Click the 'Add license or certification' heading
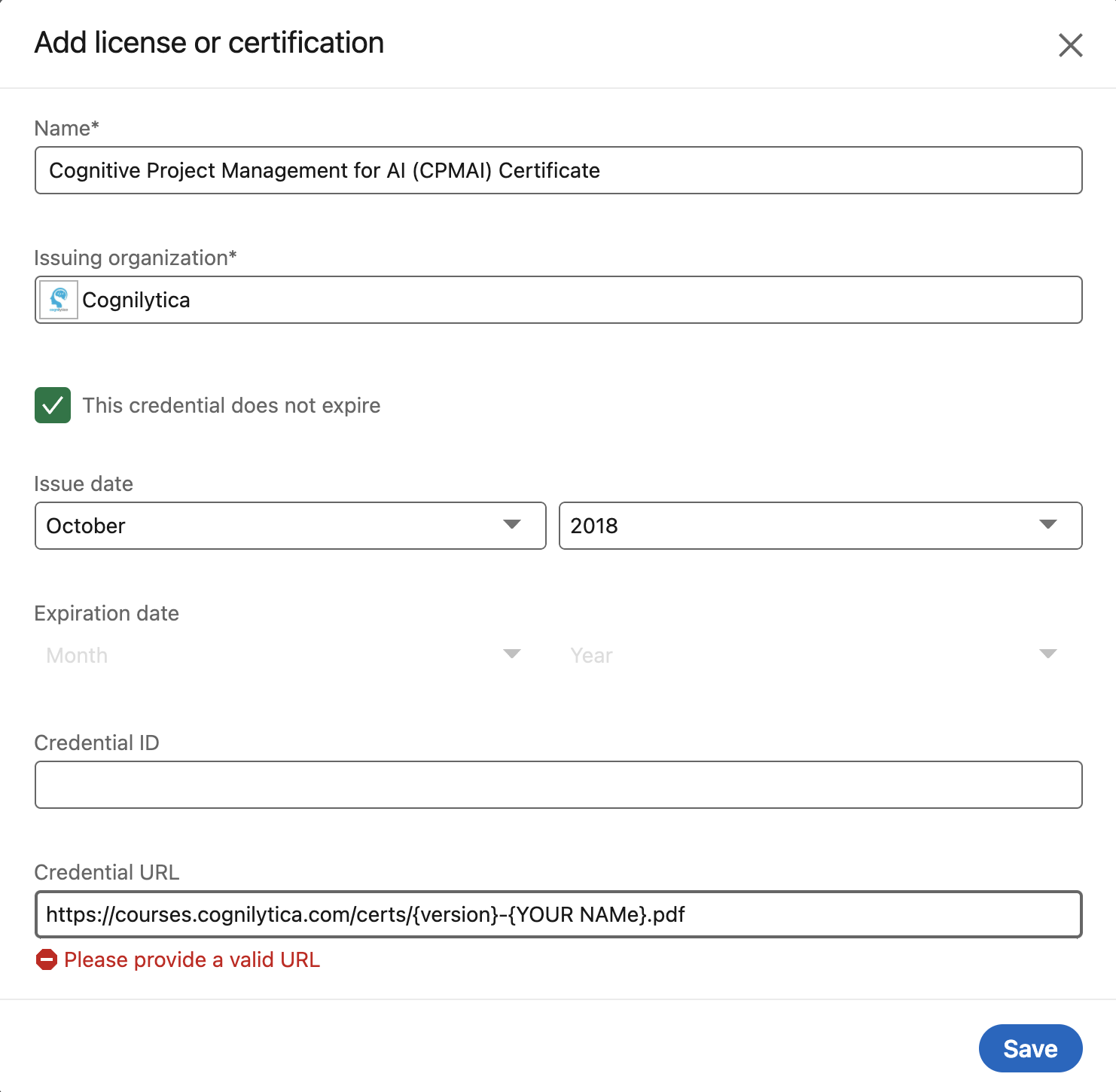The image size is (1116, 1092). tap(209, 43)
